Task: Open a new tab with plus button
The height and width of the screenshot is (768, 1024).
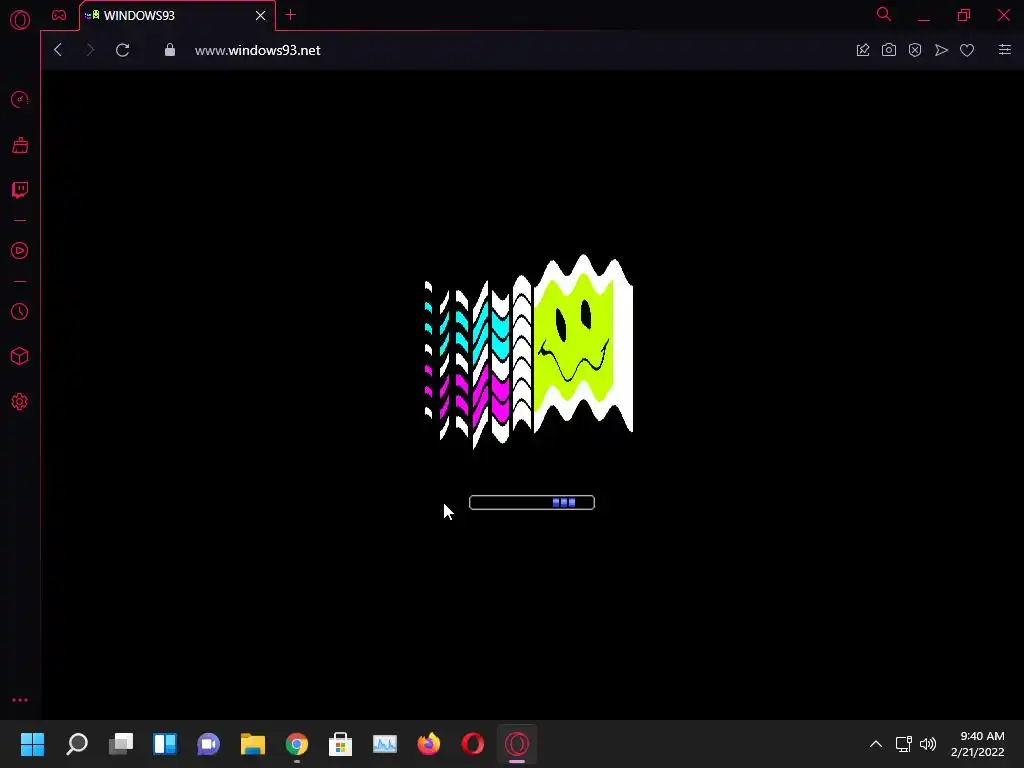Action: (x=291, y=15)
